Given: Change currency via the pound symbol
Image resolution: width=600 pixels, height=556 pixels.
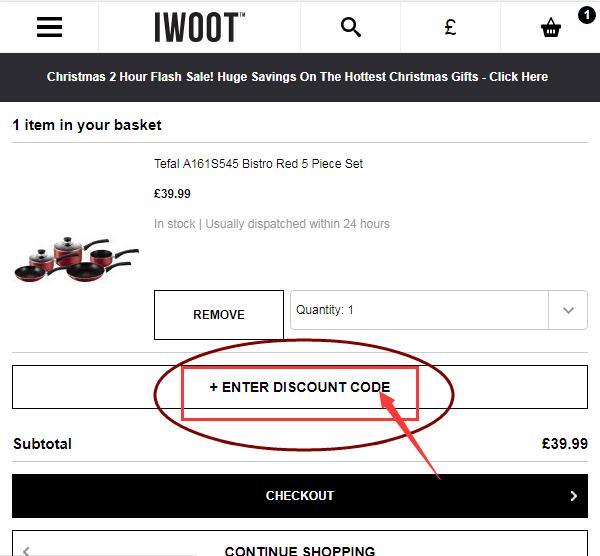Looking at the screenshot, I should coord(450,27).
